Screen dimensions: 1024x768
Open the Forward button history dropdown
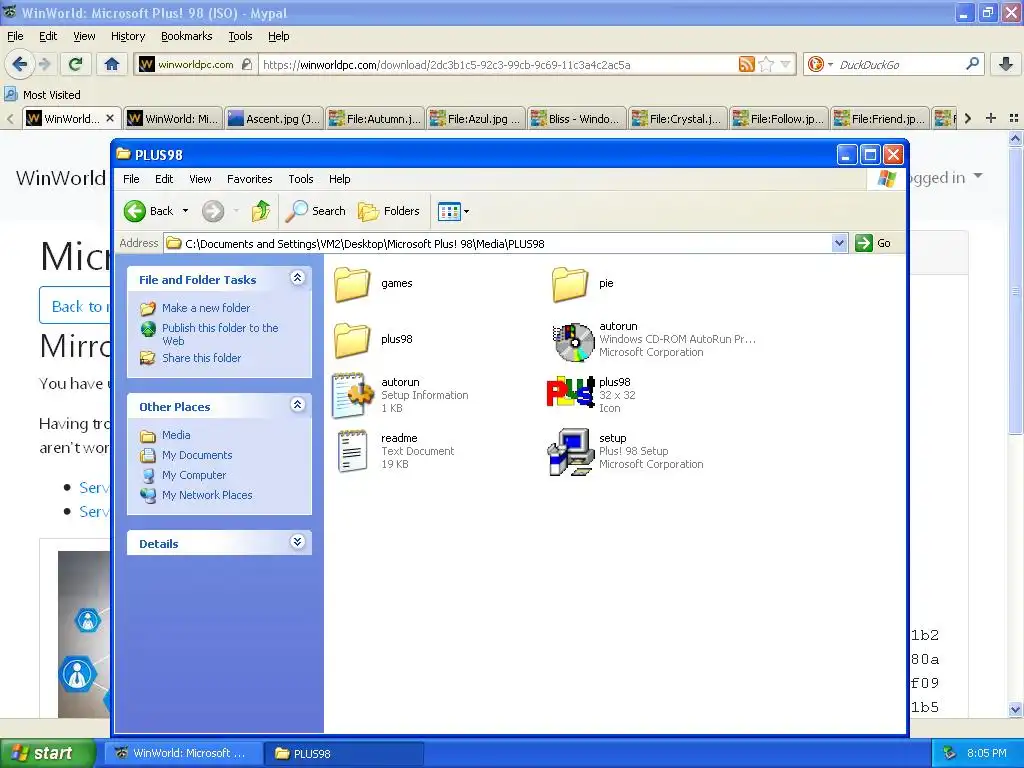[236, 211]
